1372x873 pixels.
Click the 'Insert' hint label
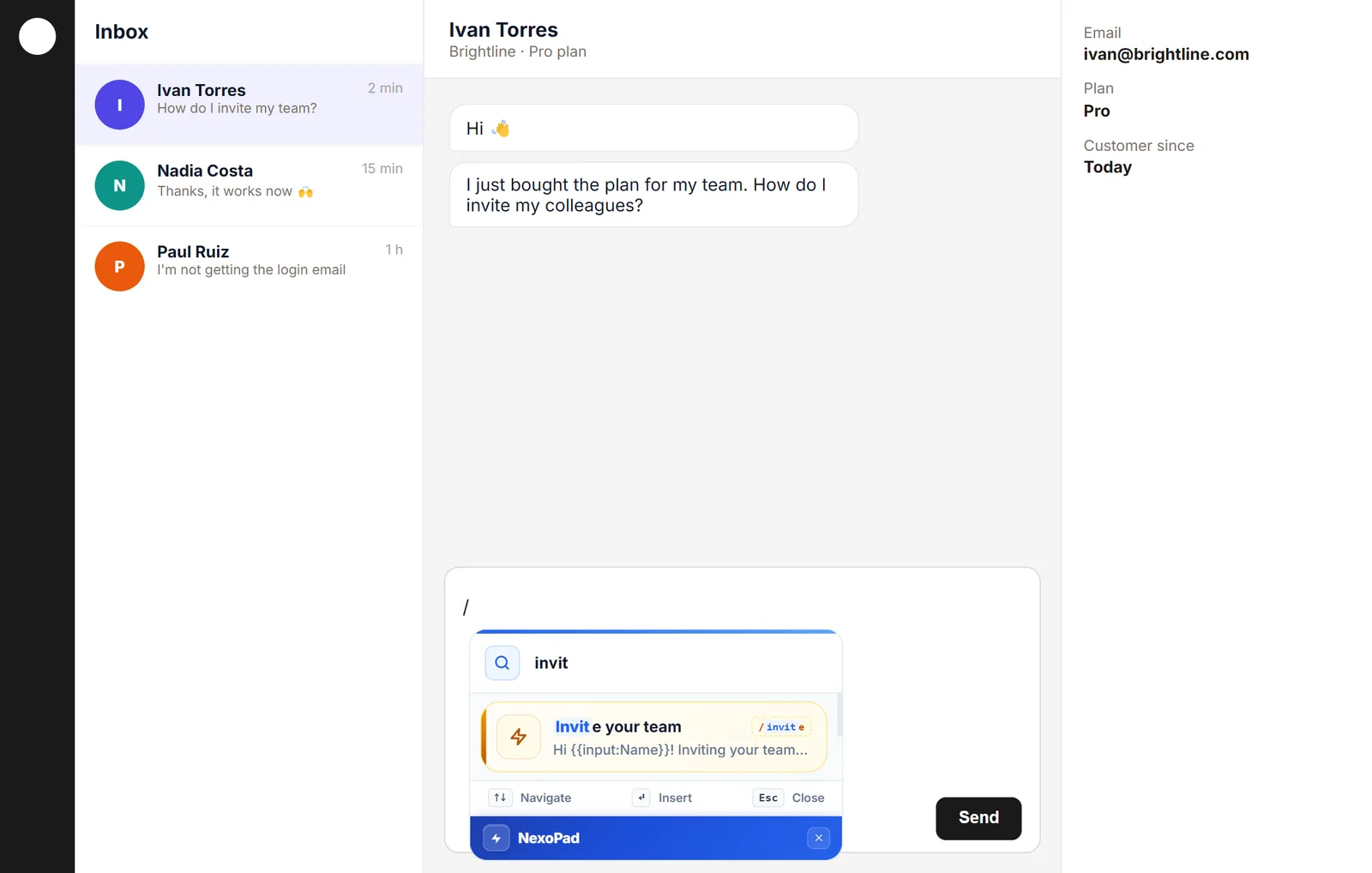click(675, 798)
